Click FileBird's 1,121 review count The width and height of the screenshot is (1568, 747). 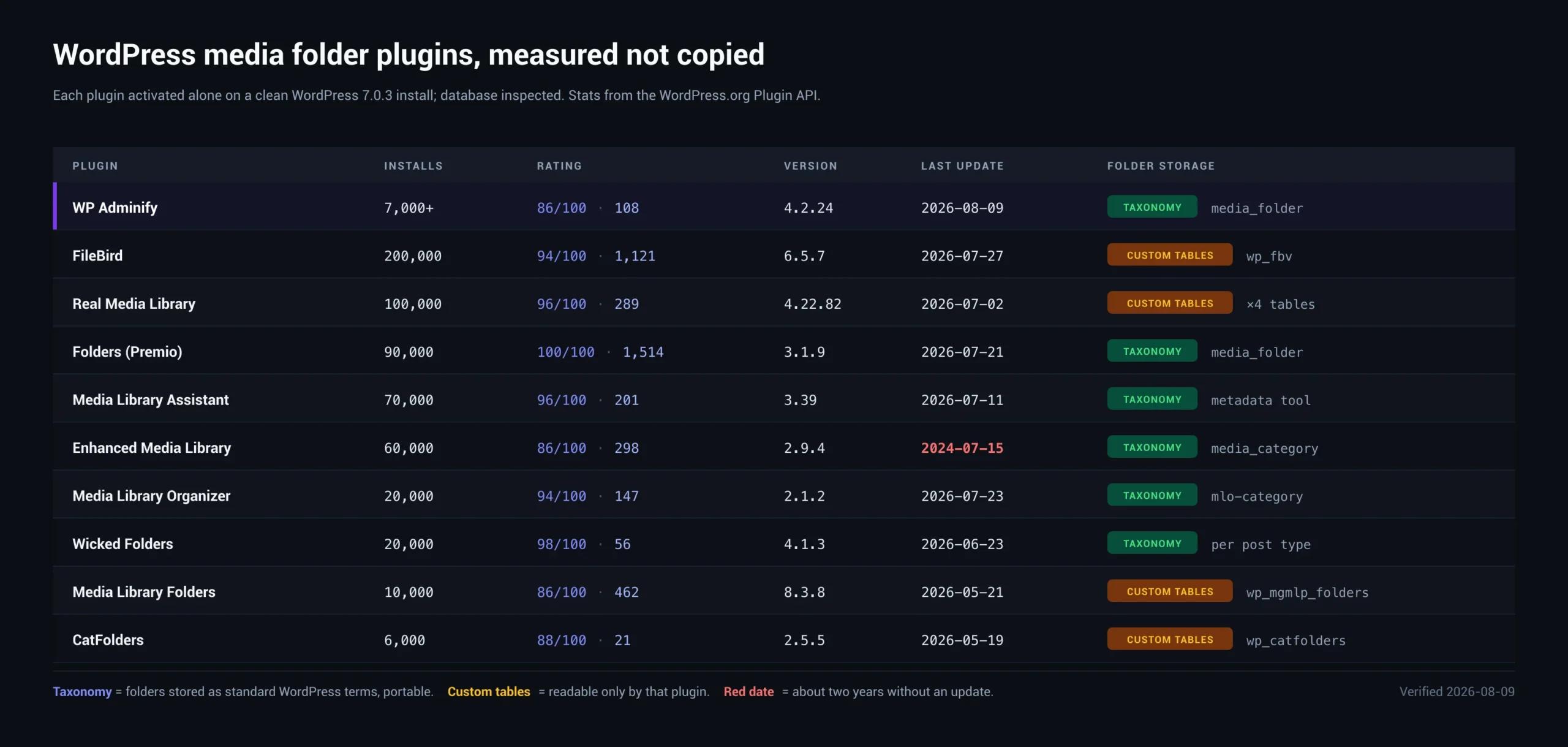click(635, 256)
